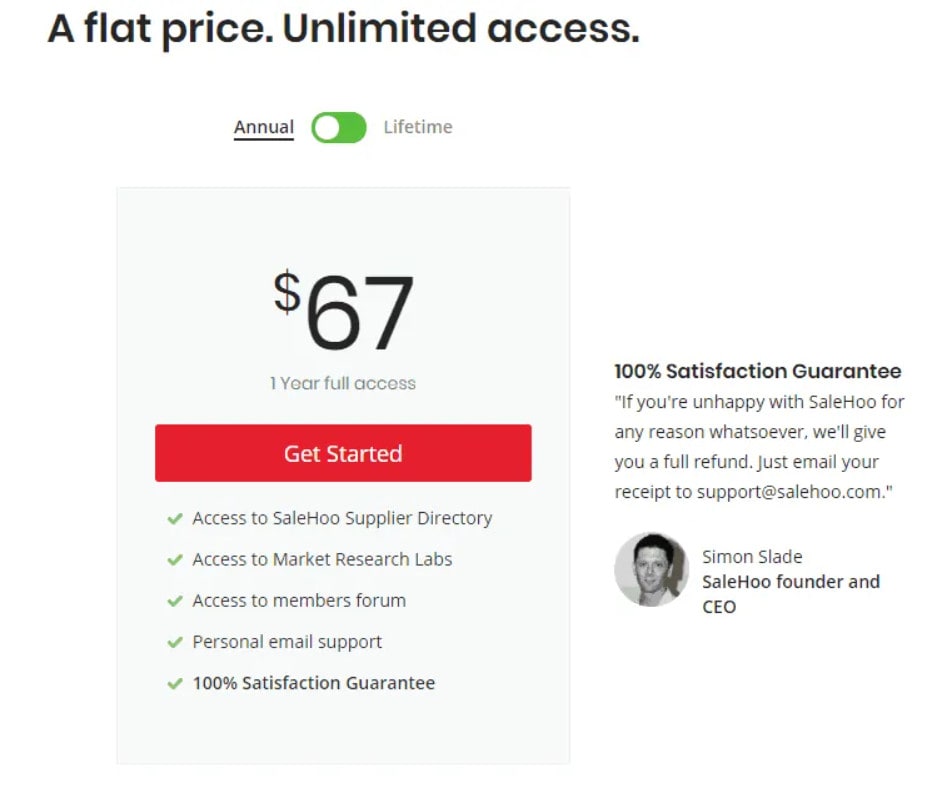Toggle the Annual/Lifetime pricing switch
Viewport: 943px width, 793px height.
click(339, 127)
